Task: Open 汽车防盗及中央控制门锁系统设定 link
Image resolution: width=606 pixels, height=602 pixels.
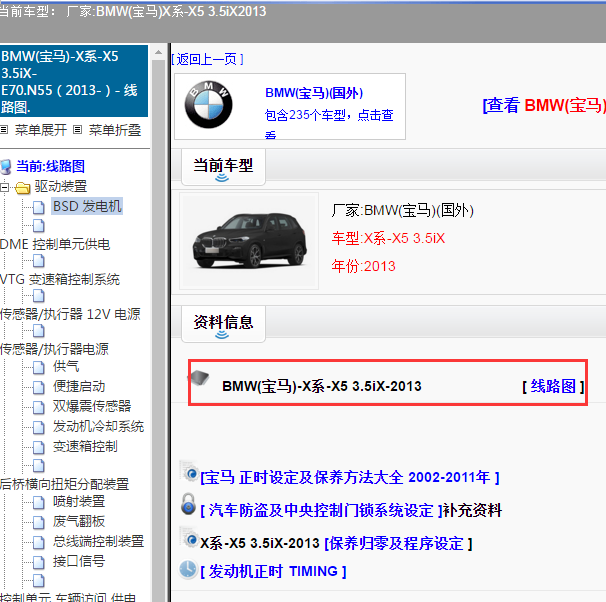Action: 321,510
